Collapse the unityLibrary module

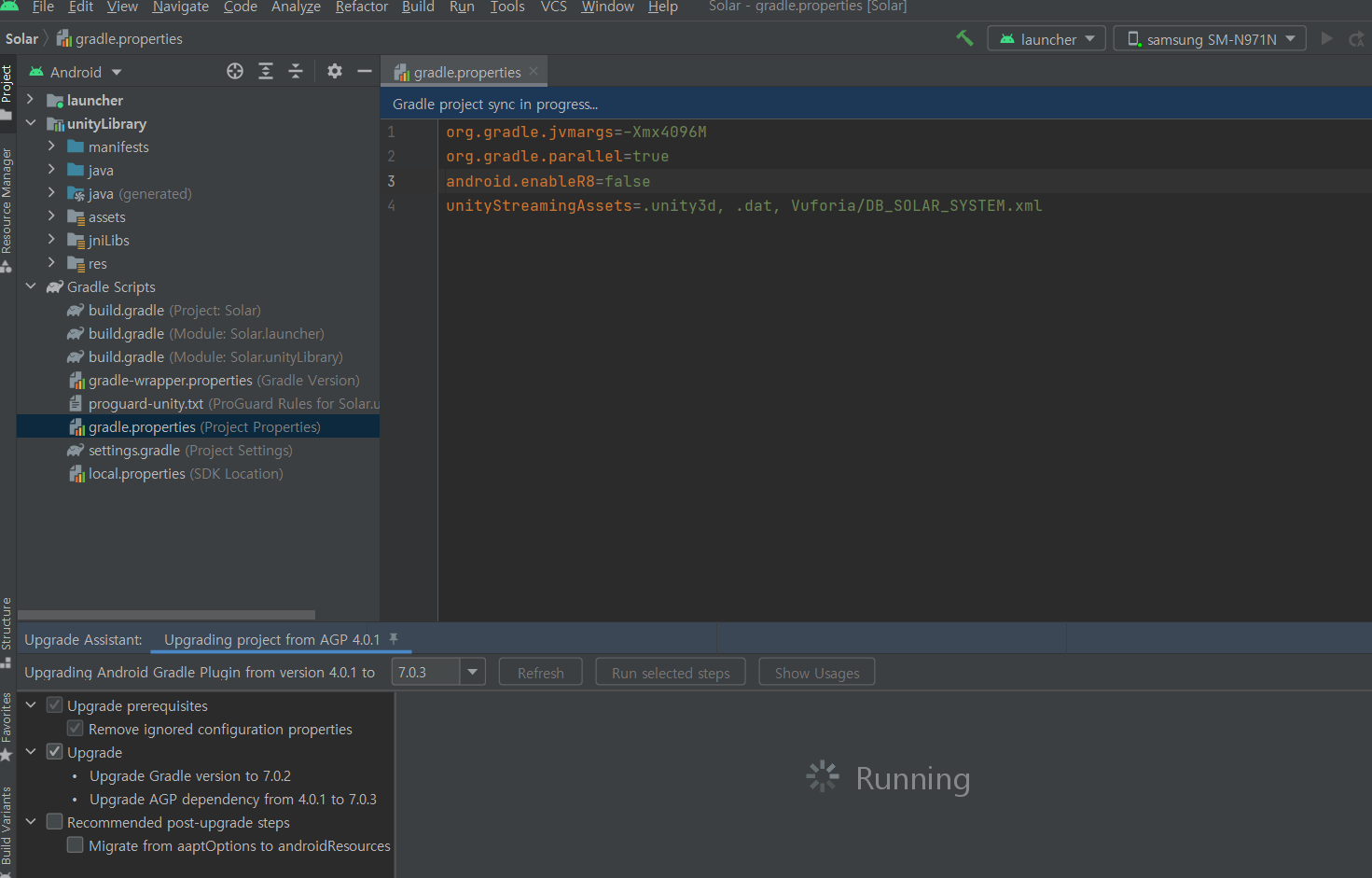pos(31,122)
